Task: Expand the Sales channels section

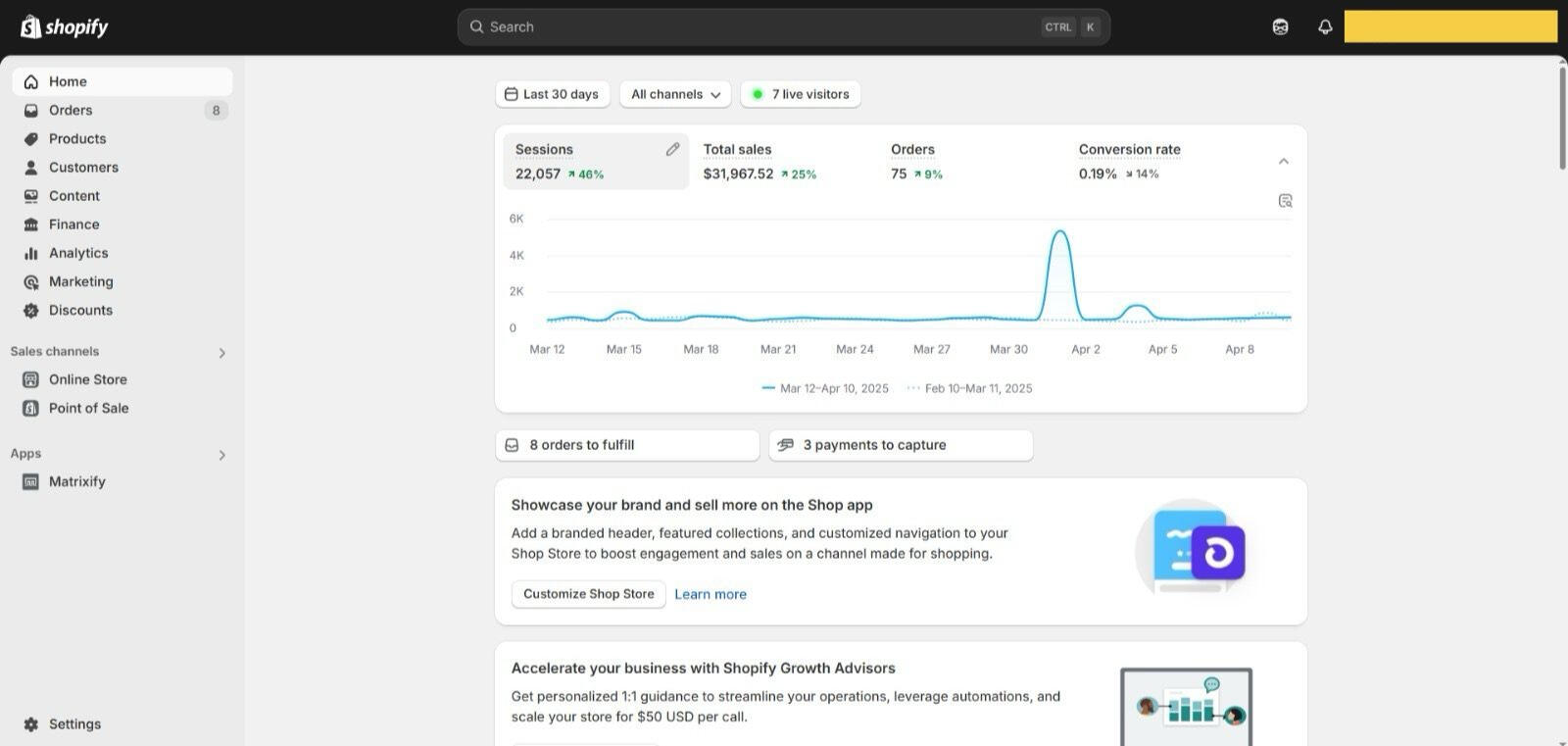Action: (x=221, y=353)
